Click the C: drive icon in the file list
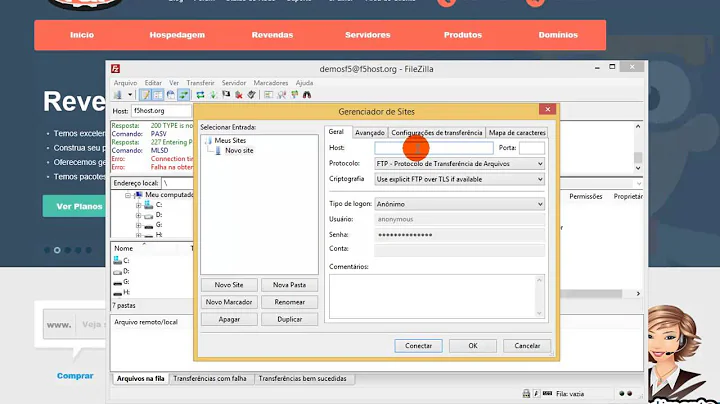The height and width of the screenshot is (404, 720). (x=118, y=260)
